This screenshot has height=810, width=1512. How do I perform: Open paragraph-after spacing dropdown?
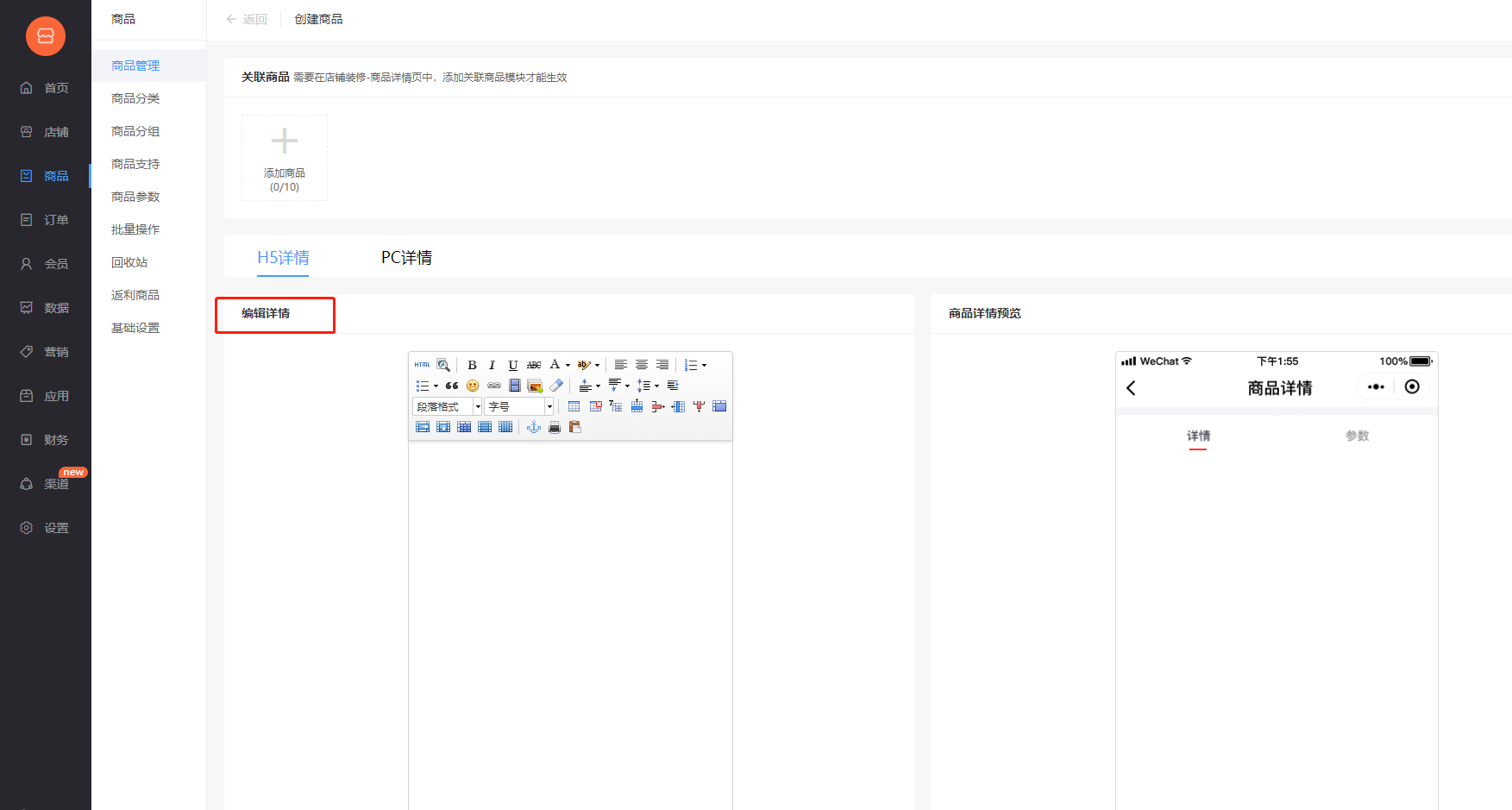pyautogui.click(x=627, y=386)
